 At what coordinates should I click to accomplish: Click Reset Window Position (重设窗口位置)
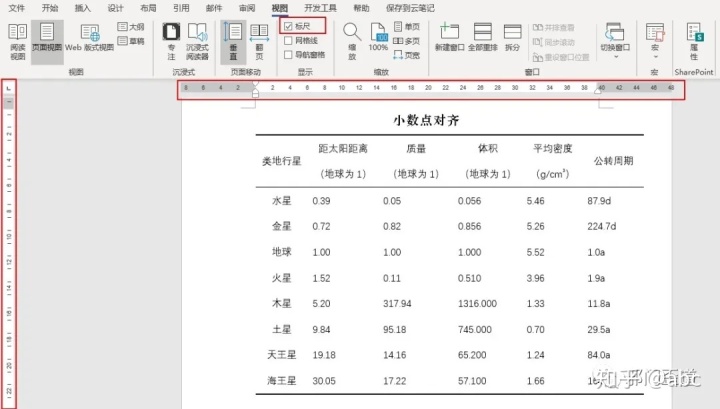(x=561, y=57)
